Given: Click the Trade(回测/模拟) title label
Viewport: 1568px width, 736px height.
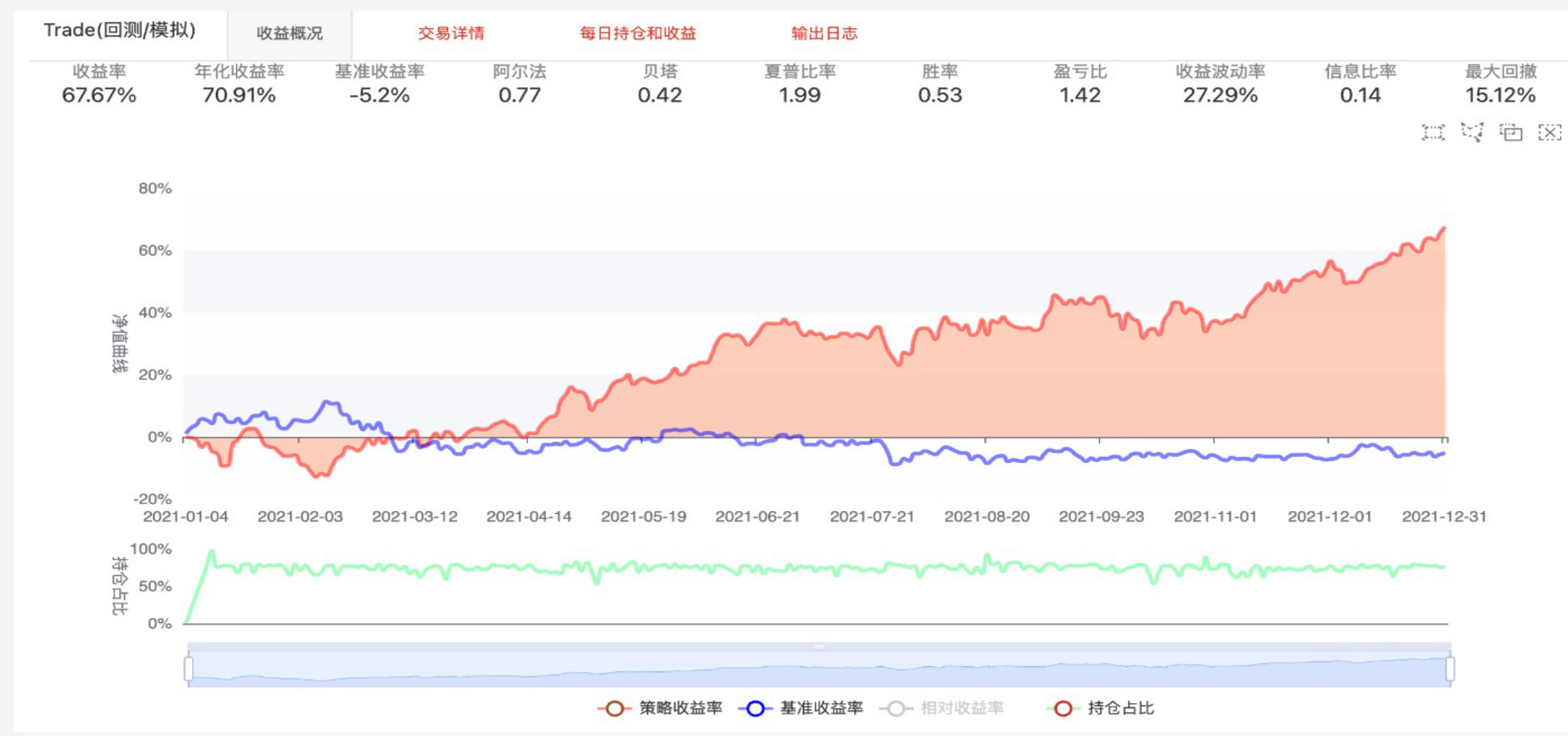Looking at the screenshot, I should (x=120, y=30).
